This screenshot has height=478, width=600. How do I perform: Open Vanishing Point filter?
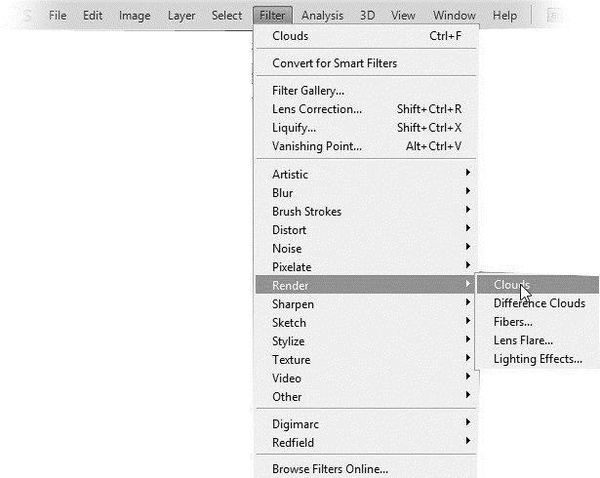[317, 146]
